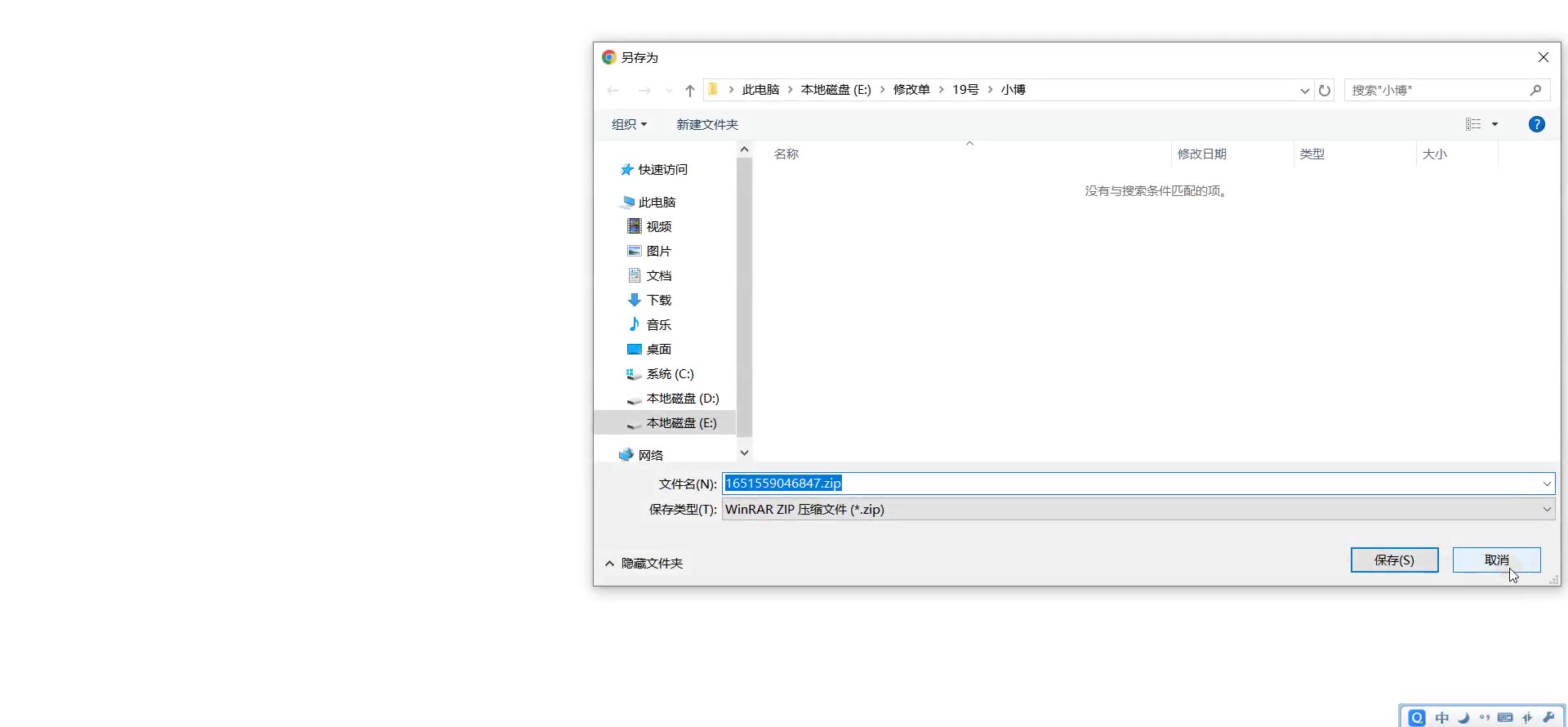Viewport: 1568px width, 727px height.
Task: Open 音乐 folder in navigation pane
Action: point(649,324)
